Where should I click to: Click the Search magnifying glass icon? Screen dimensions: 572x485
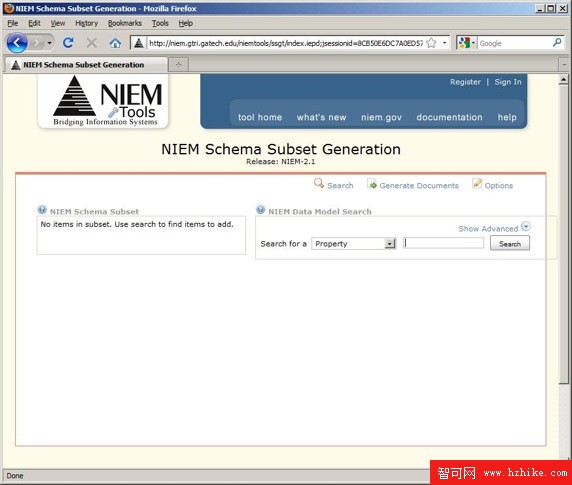(x=319, y=183)
